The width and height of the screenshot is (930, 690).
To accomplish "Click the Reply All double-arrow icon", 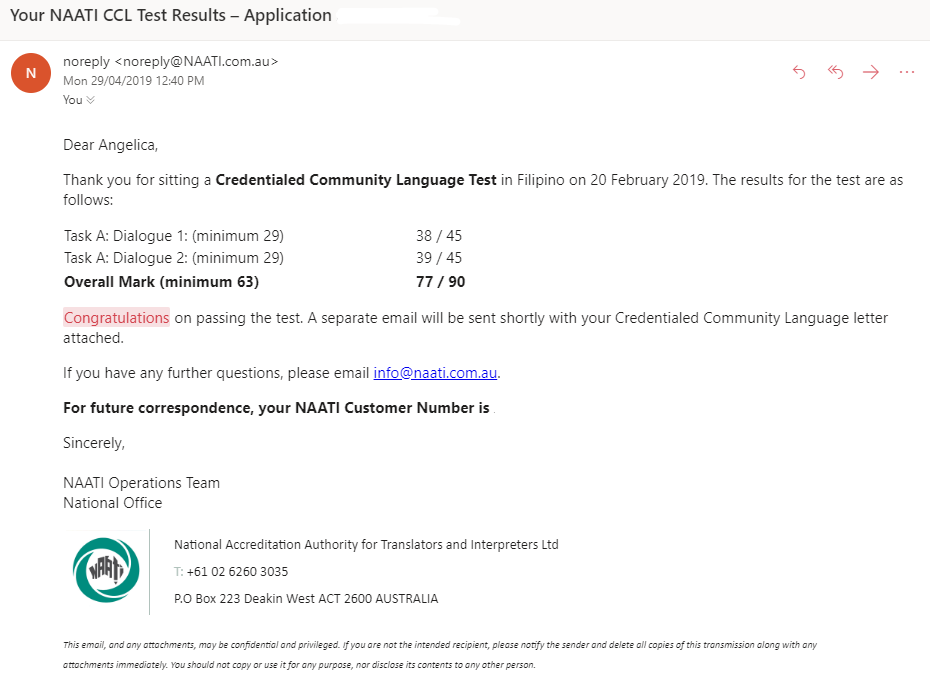I will [835, 72].
